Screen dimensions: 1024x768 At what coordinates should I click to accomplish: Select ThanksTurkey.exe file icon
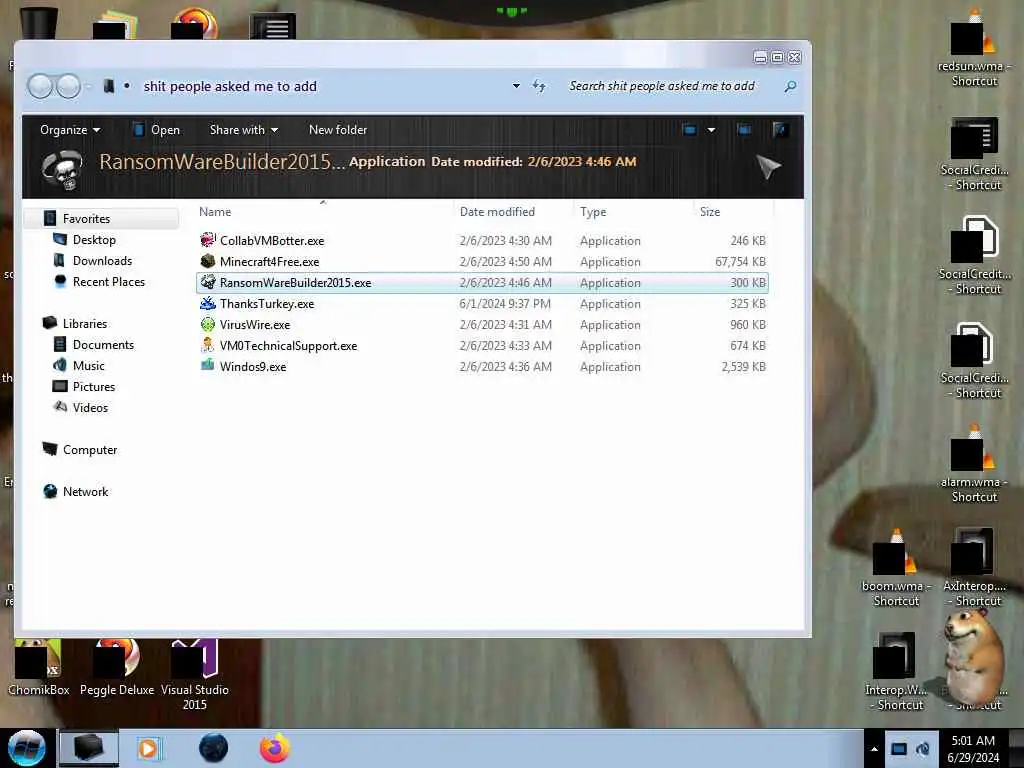point(208,303)
